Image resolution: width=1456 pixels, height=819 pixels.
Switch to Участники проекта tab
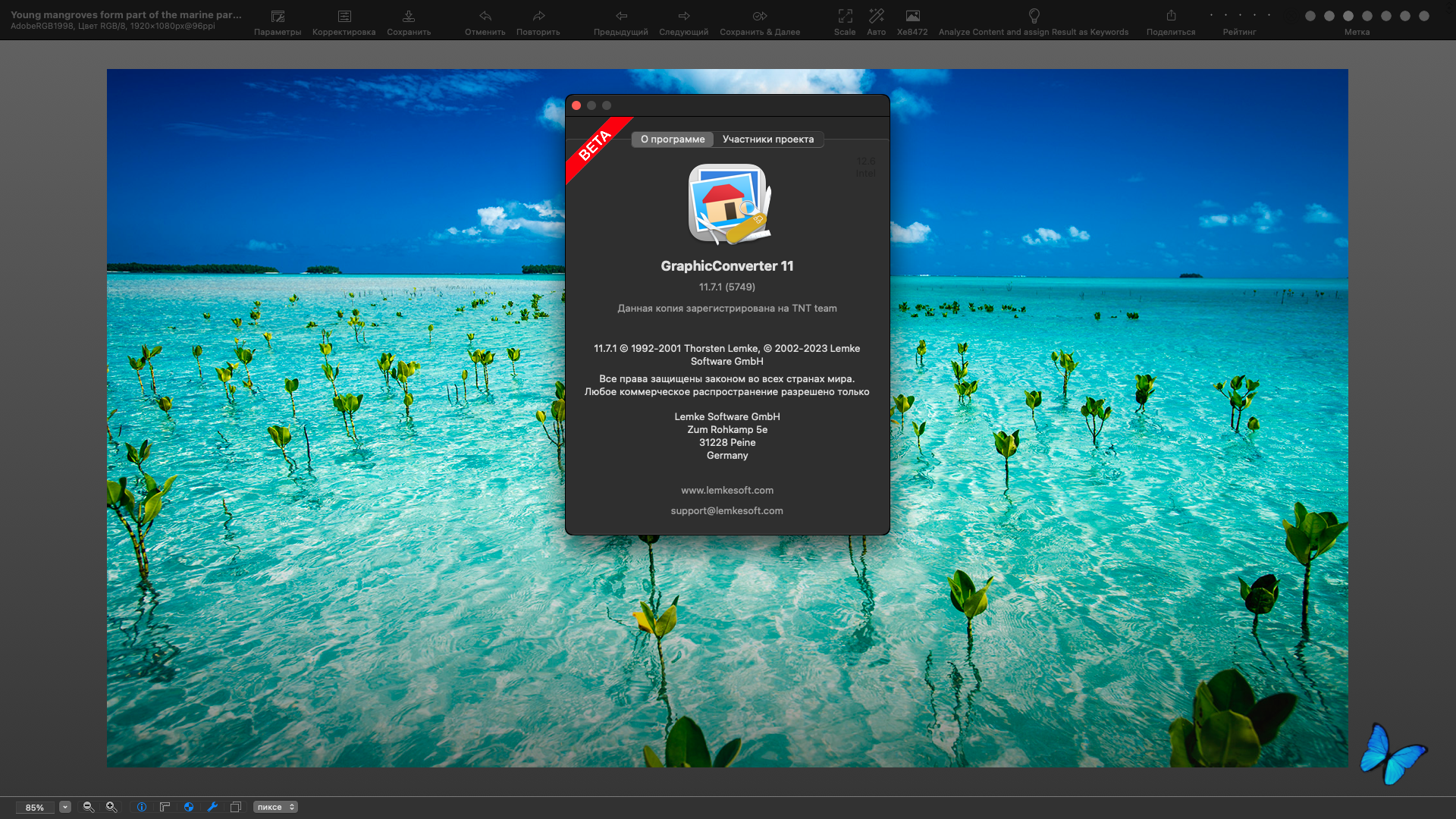tap(767, 139)
